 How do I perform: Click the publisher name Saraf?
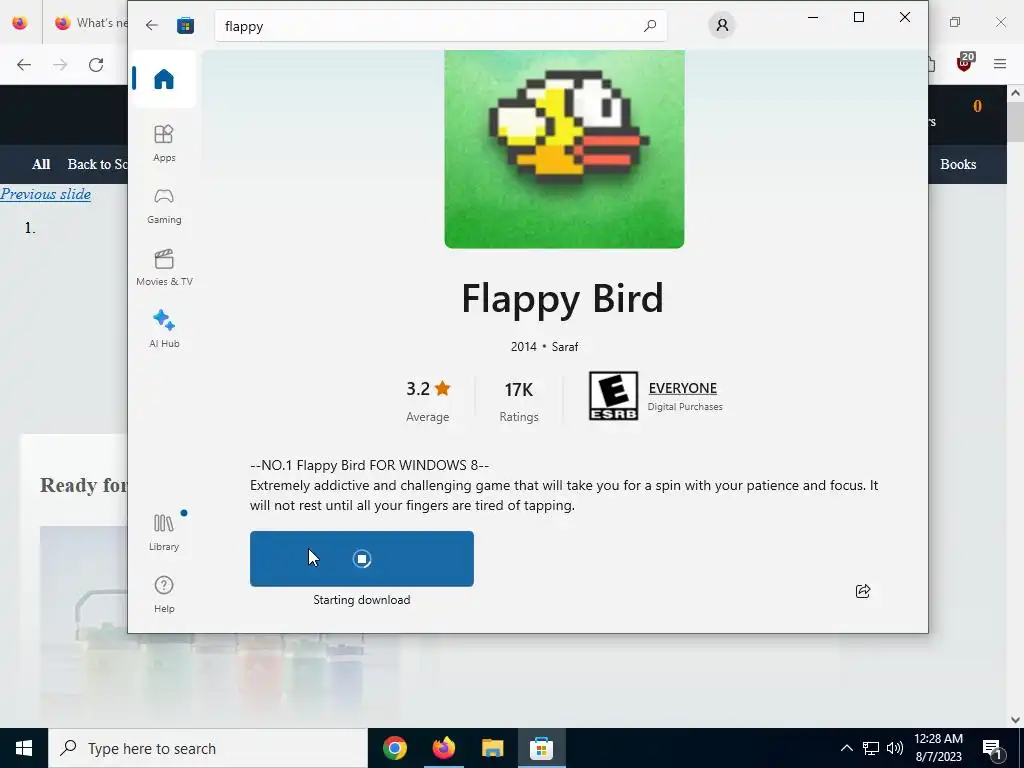(x=565, y=347)
